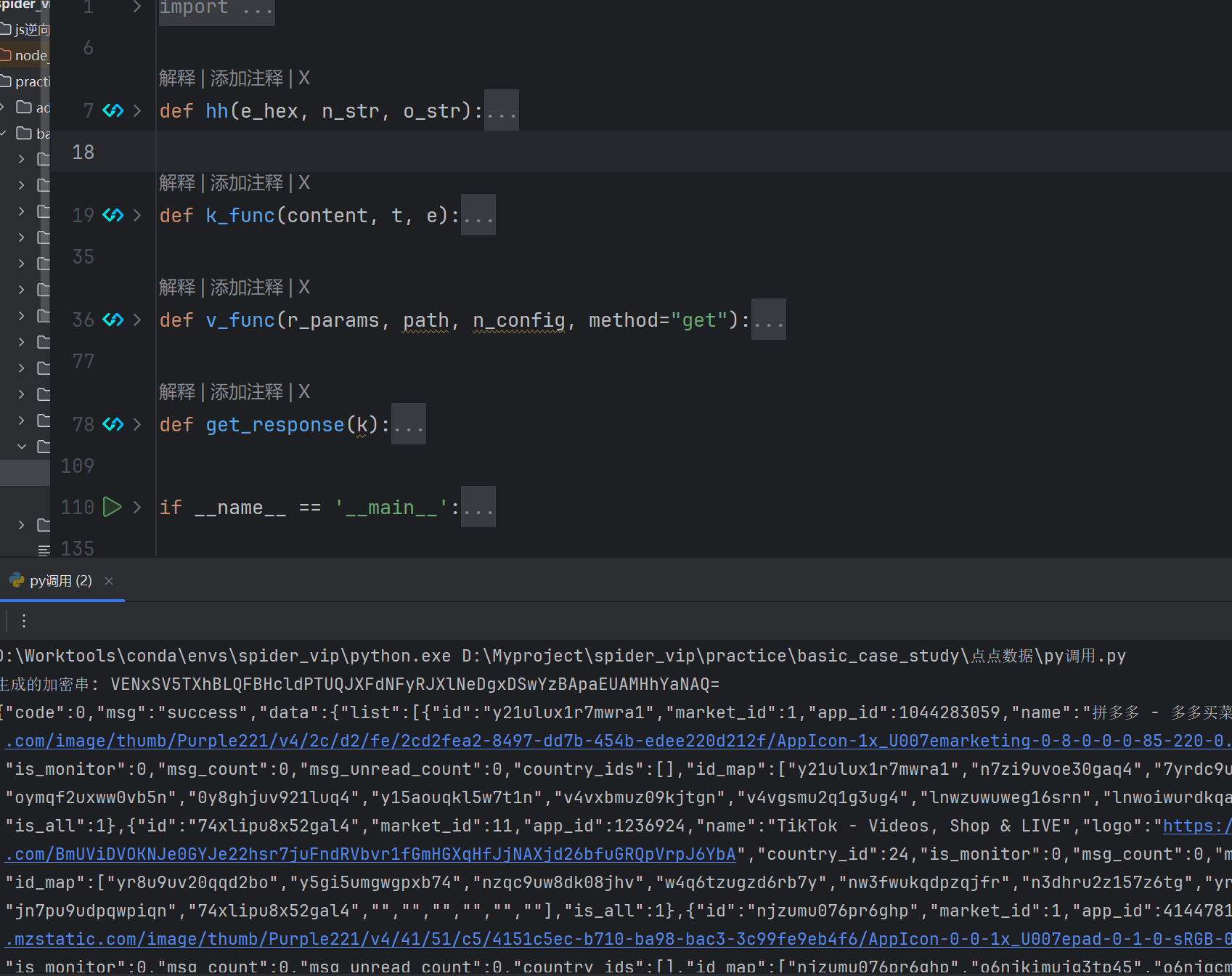Viewport: 1232px width, 976px height.
Task: Click the Python icon on the run tab
Action: (x=16, y=580)
